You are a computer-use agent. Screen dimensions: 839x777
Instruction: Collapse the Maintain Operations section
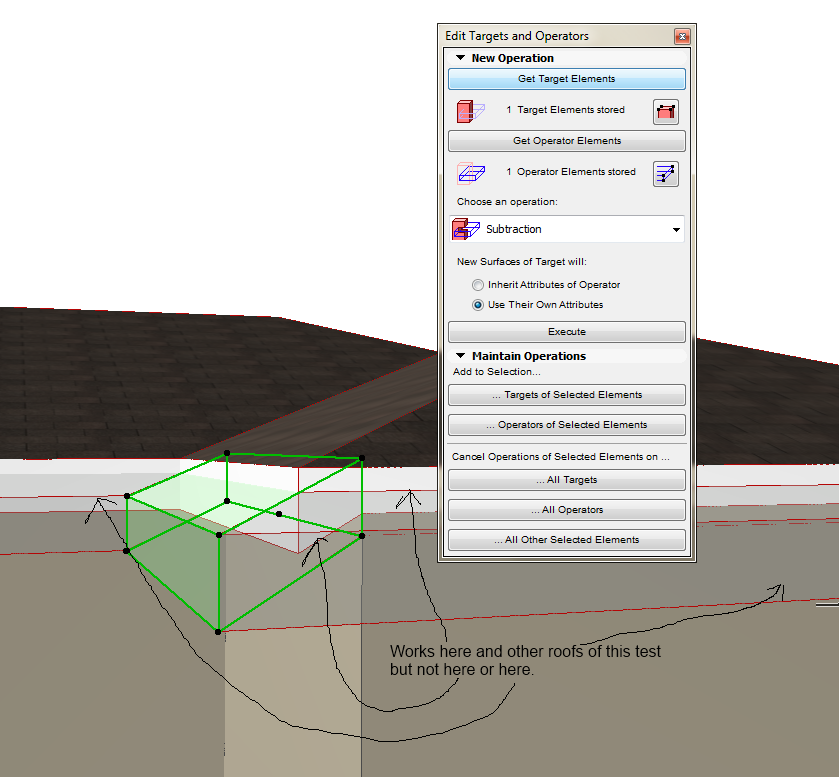tap(460, 356)
